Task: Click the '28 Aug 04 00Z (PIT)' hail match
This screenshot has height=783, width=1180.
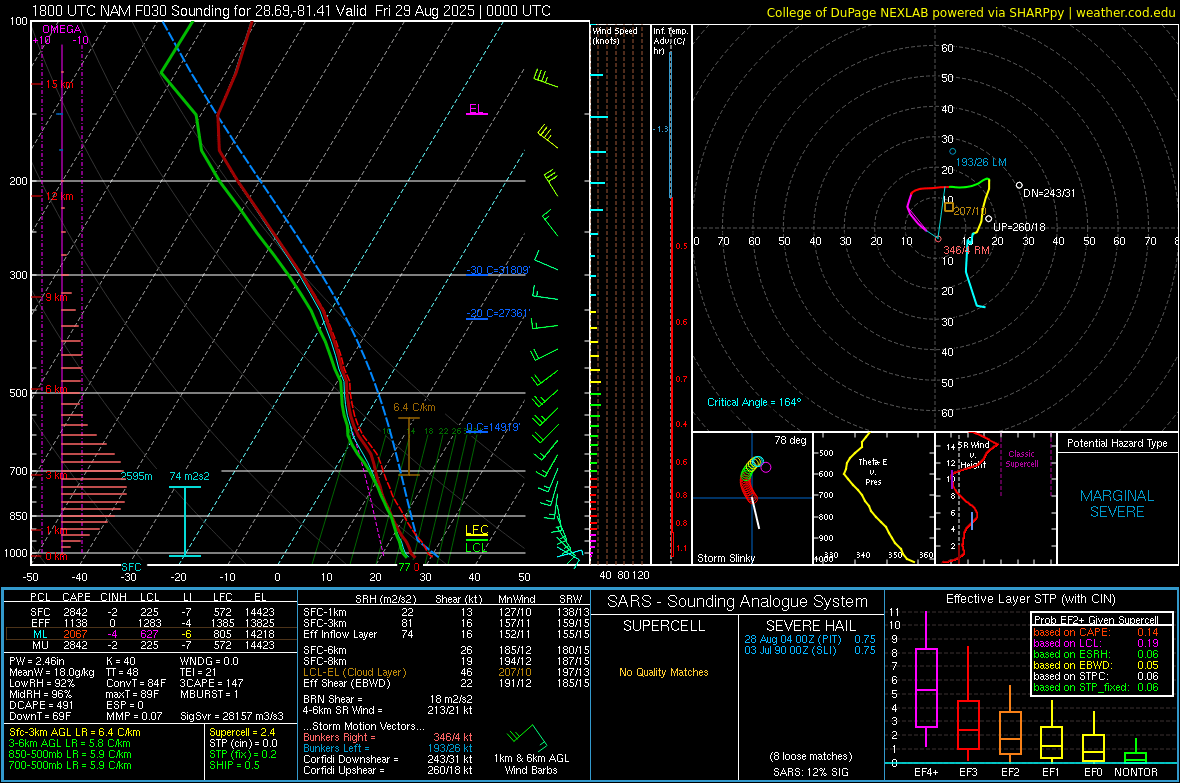Action: pos(794,639)
